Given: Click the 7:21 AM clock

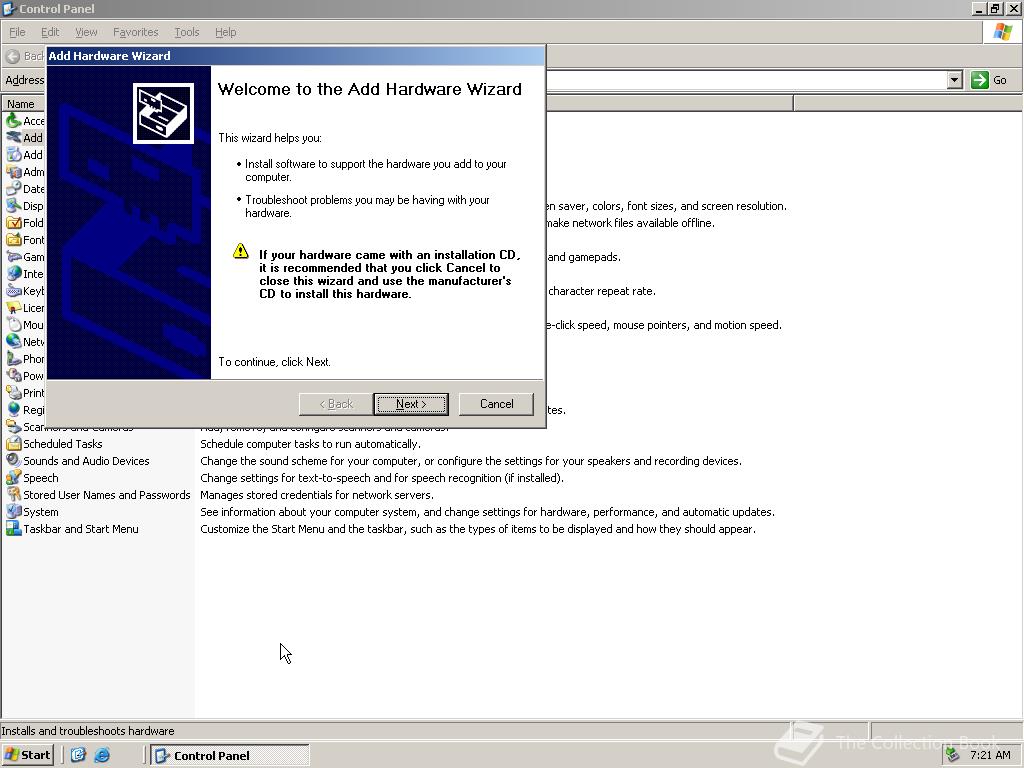Looking at the screenshot, I should coord(990,755).
